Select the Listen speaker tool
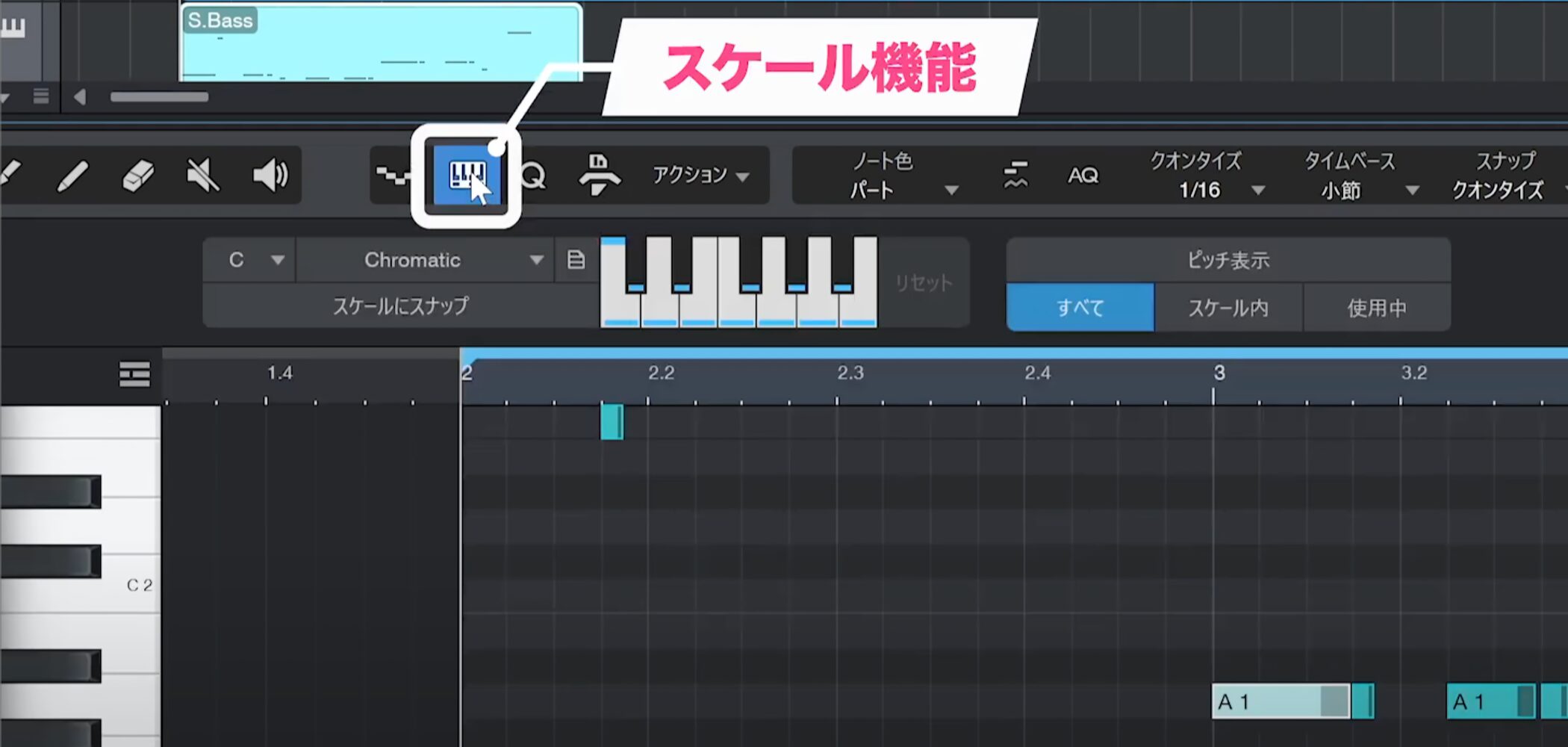 (270, 176)
